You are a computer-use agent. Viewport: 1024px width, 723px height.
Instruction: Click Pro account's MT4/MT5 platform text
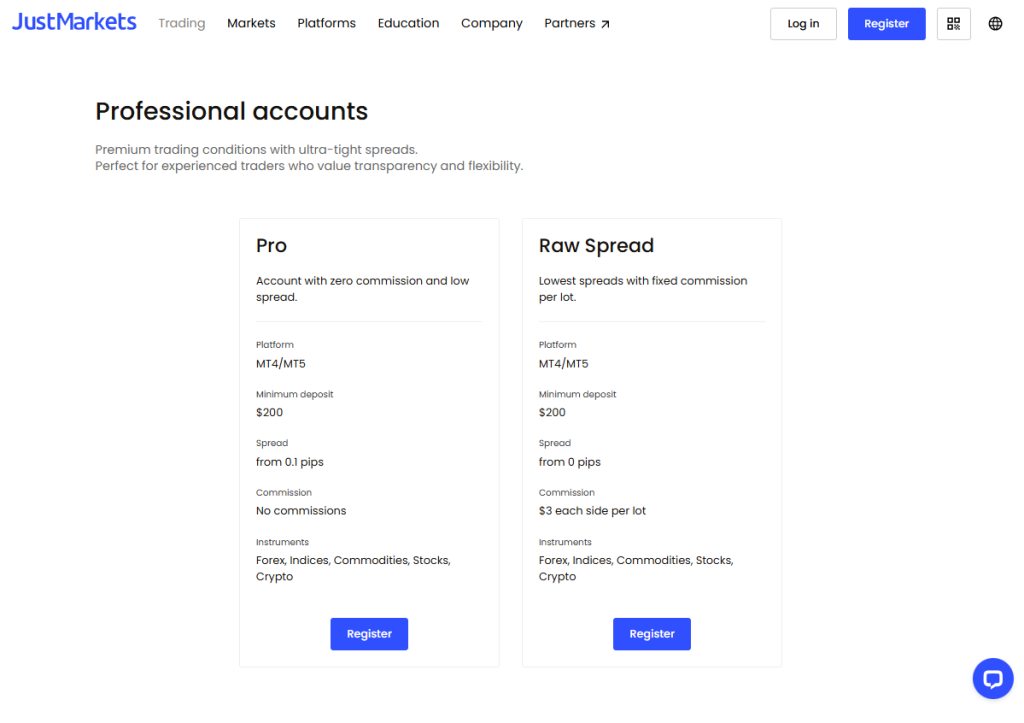click(281, 364)
